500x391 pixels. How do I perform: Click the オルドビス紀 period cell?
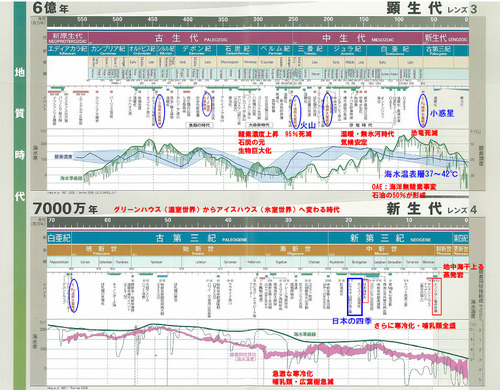pyautogui.click(x=142, y=50)
